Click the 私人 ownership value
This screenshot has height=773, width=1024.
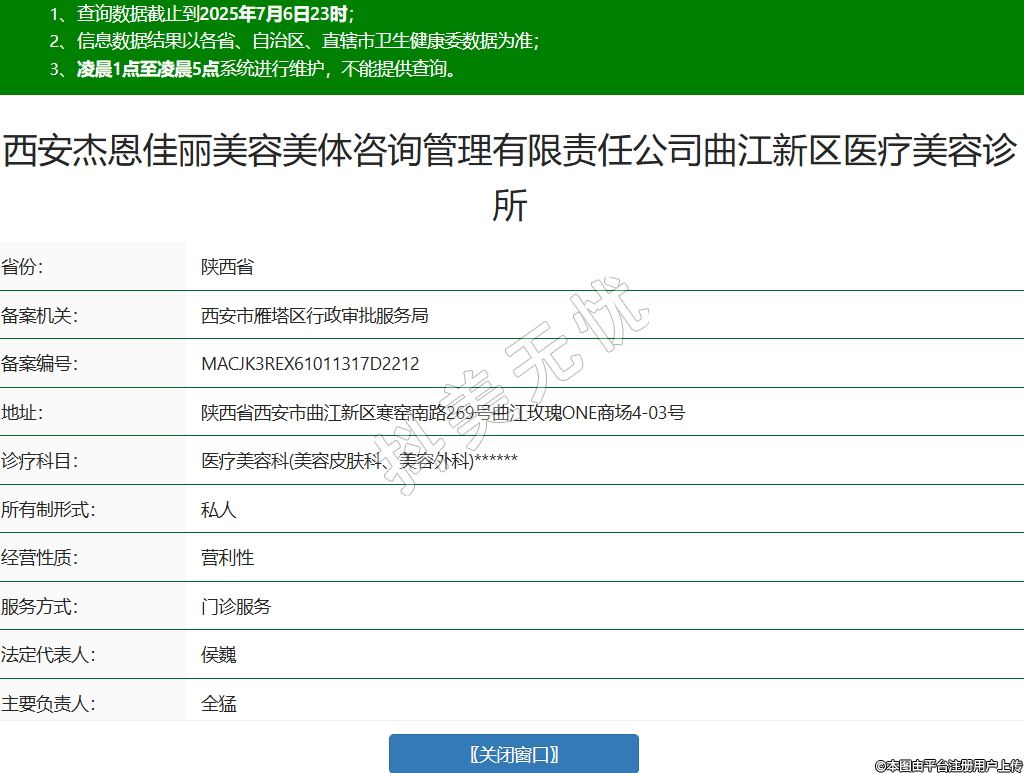218,510
